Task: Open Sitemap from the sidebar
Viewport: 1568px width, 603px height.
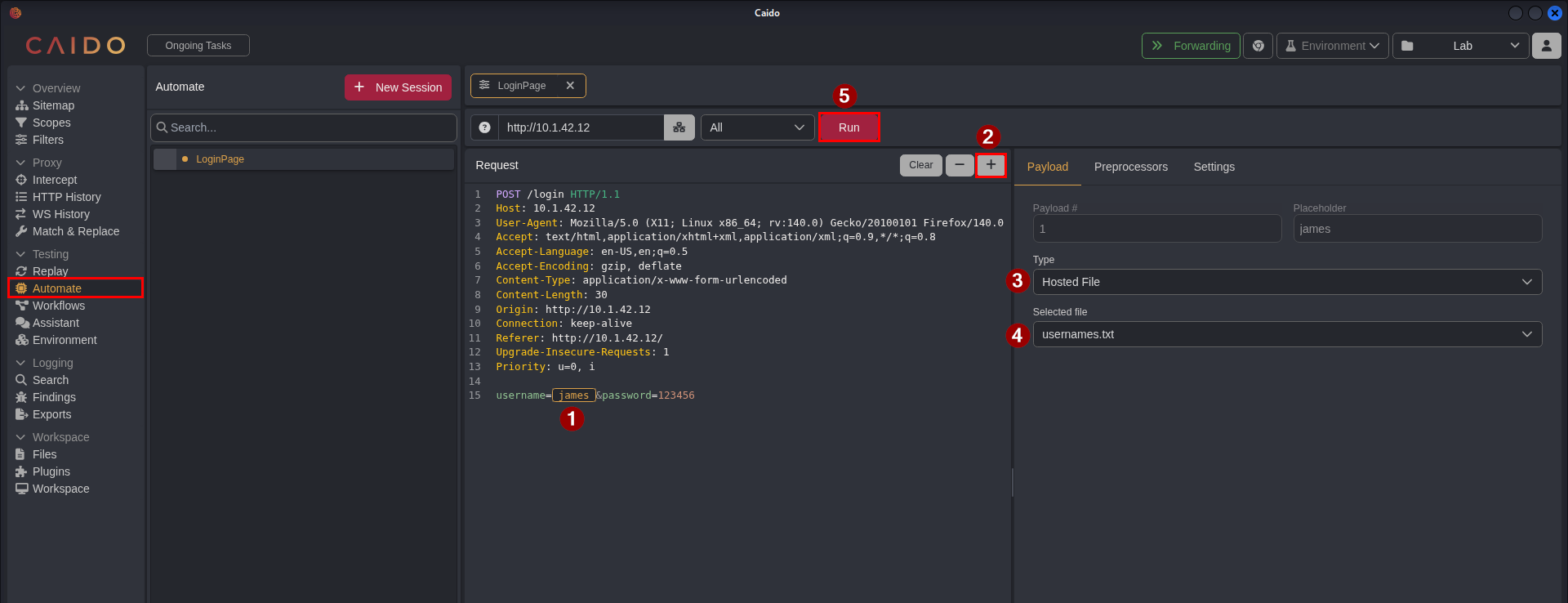Action: pos(53,105)
